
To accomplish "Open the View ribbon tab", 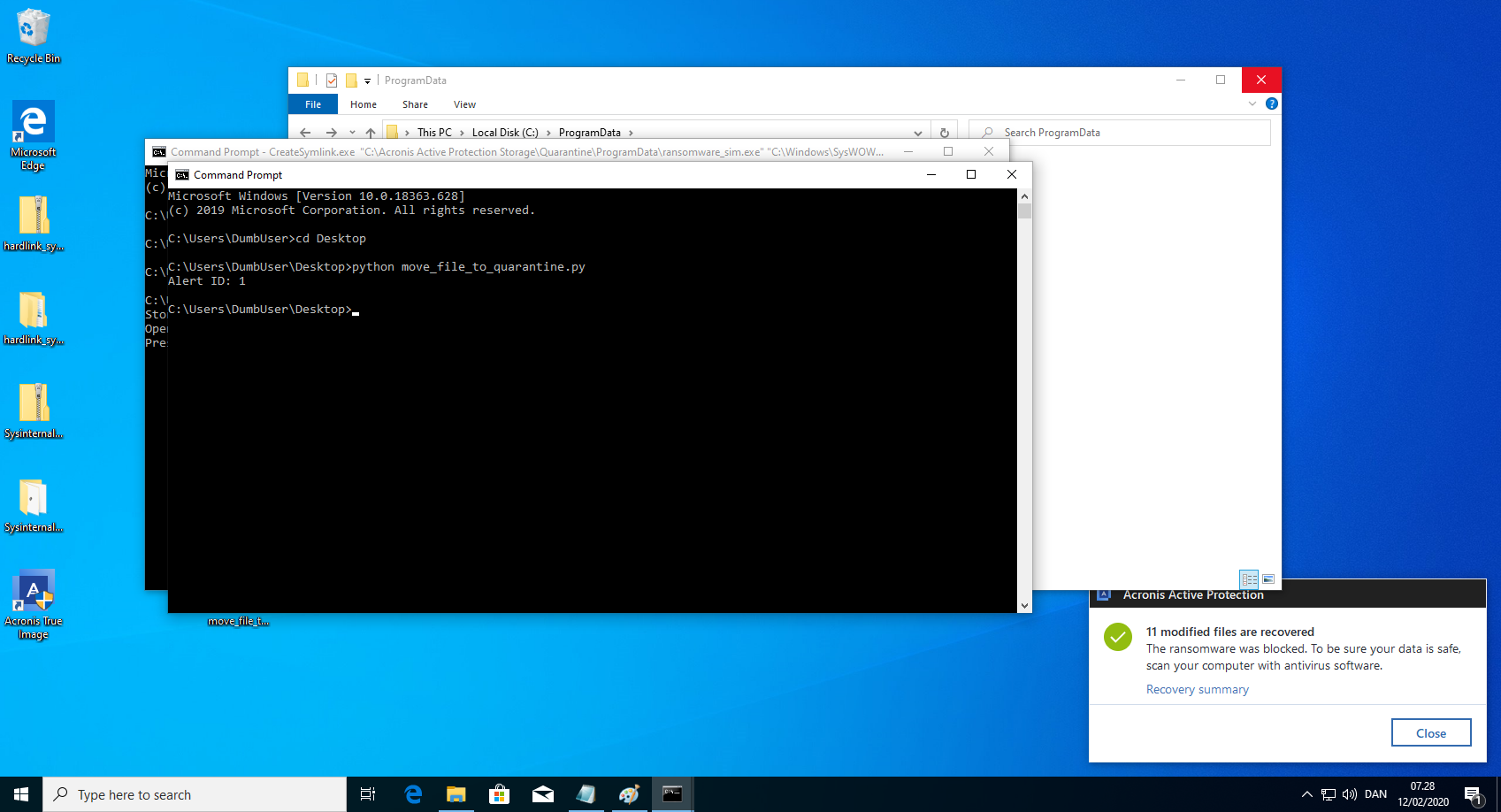I will pyautogui.click(x=464, y=104).
